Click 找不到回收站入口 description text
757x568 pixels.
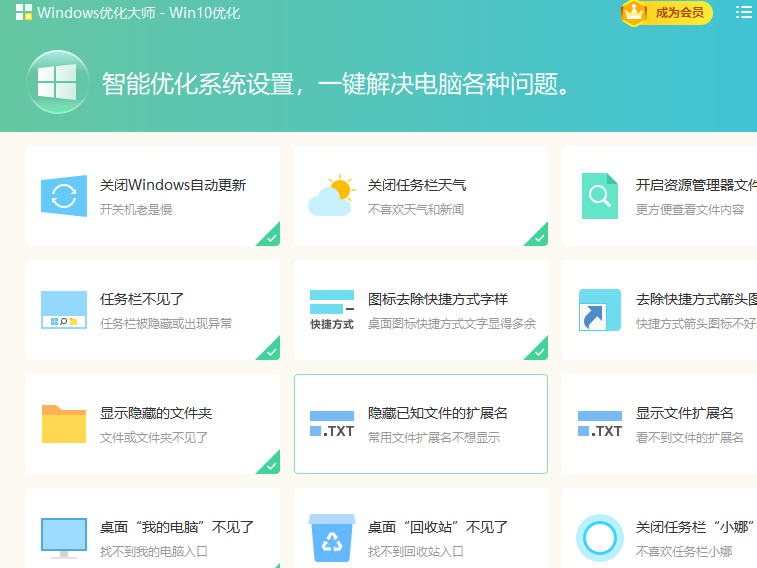pyautogui.click(x=416, y=551)
